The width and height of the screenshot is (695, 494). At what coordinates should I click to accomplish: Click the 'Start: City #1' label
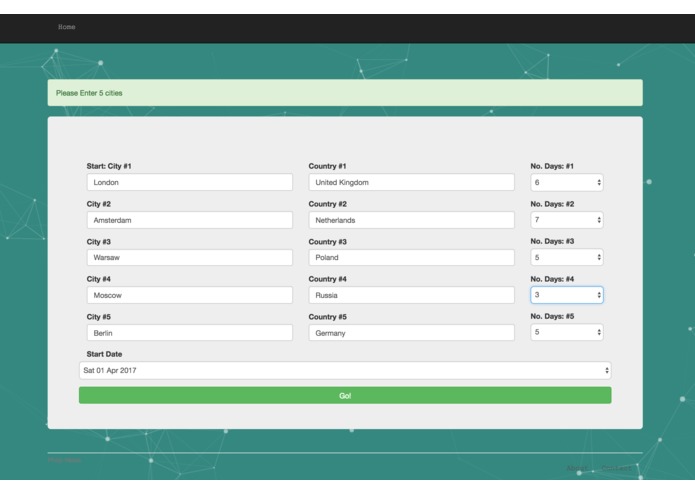coord(109,166)
